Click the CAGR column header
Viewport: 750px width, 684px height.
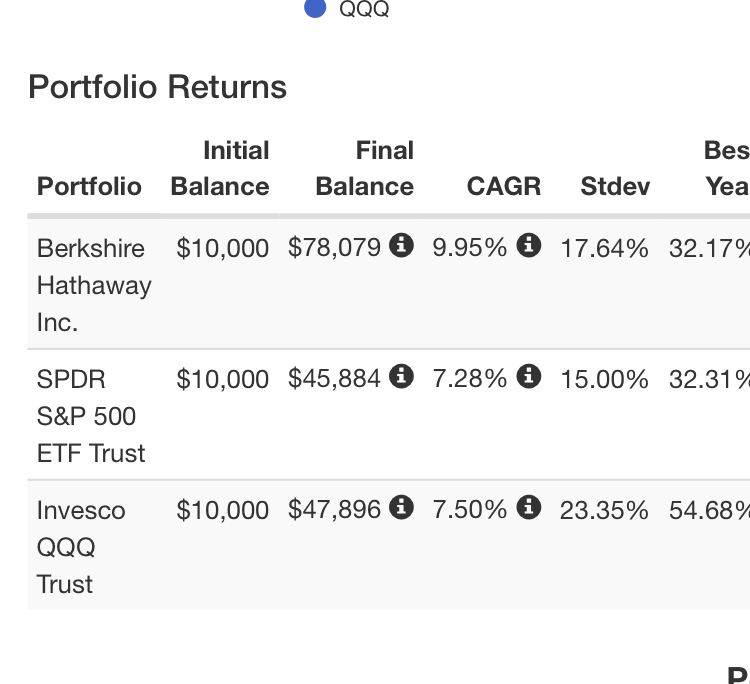tap(504, 187)
